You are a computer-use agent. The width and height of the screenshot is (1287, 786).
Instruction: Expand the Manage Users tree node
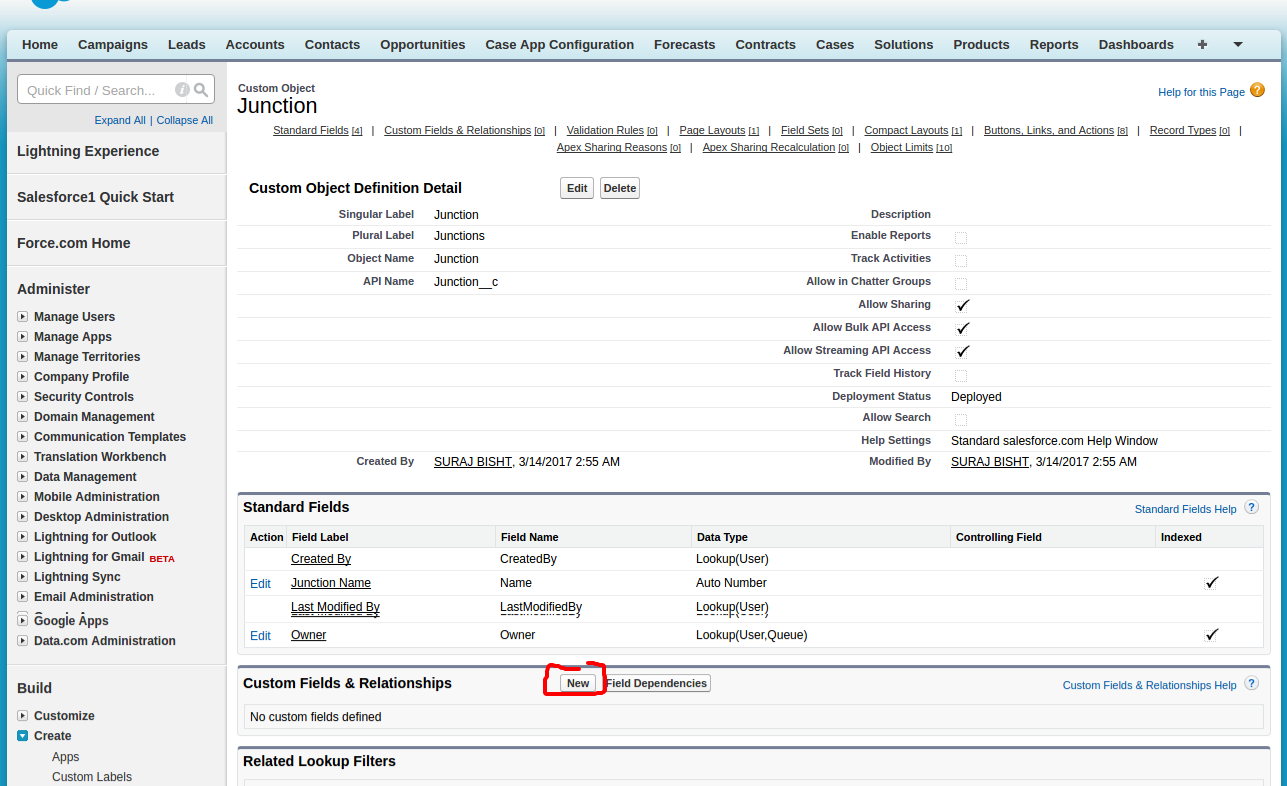(x=22, y=317)
